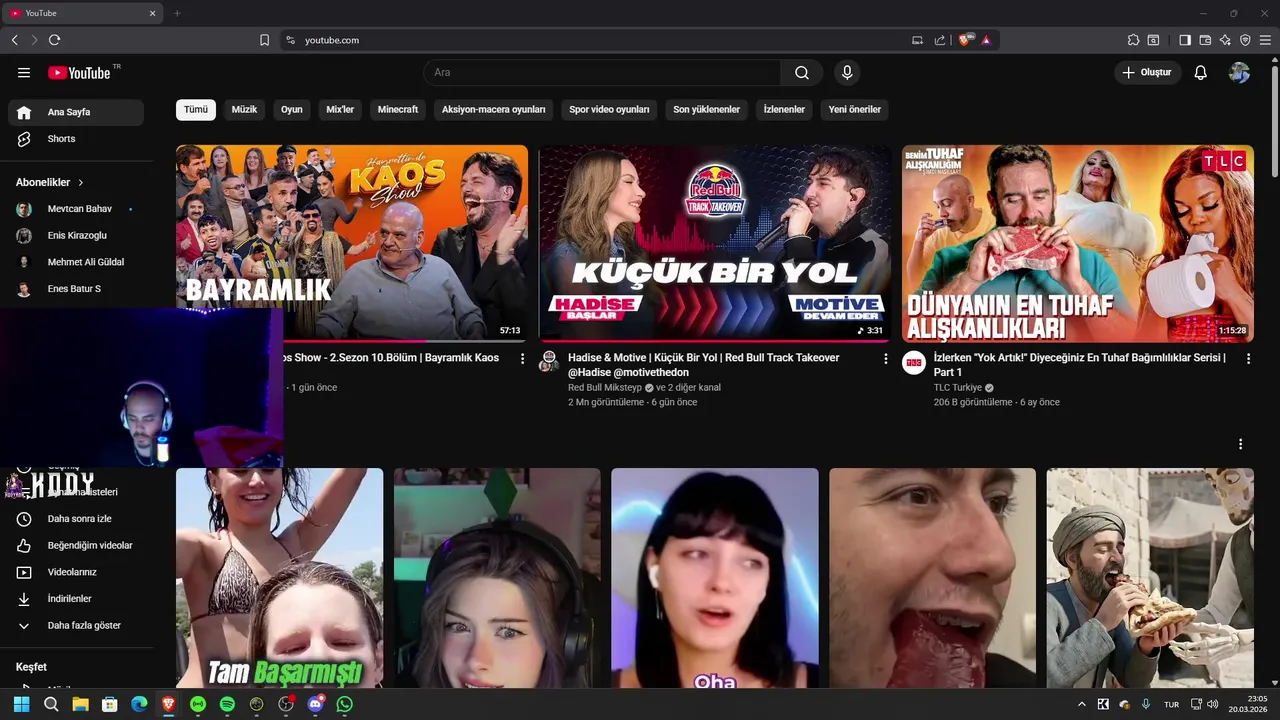
Task: Go to Ana Sayfa in sidebar
Action: point(76,112)
